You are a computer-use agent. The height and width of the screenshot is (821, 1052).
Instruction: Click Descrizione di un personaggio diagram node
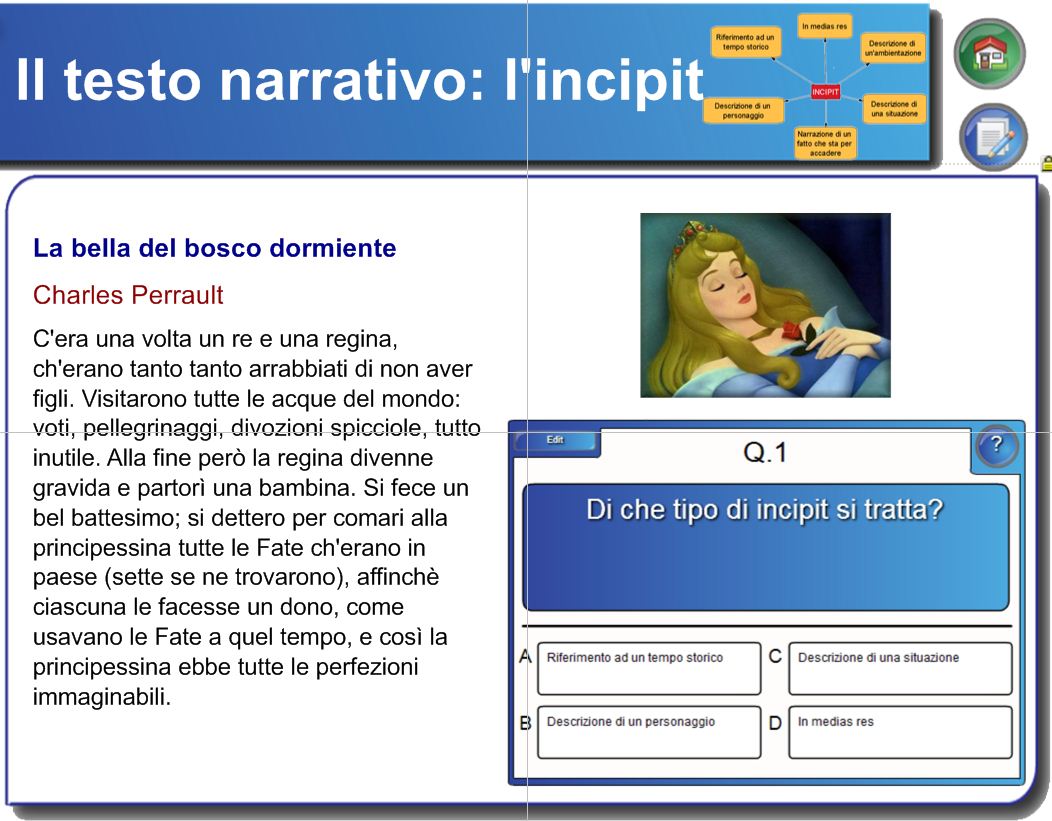click(x=743, y=111)
